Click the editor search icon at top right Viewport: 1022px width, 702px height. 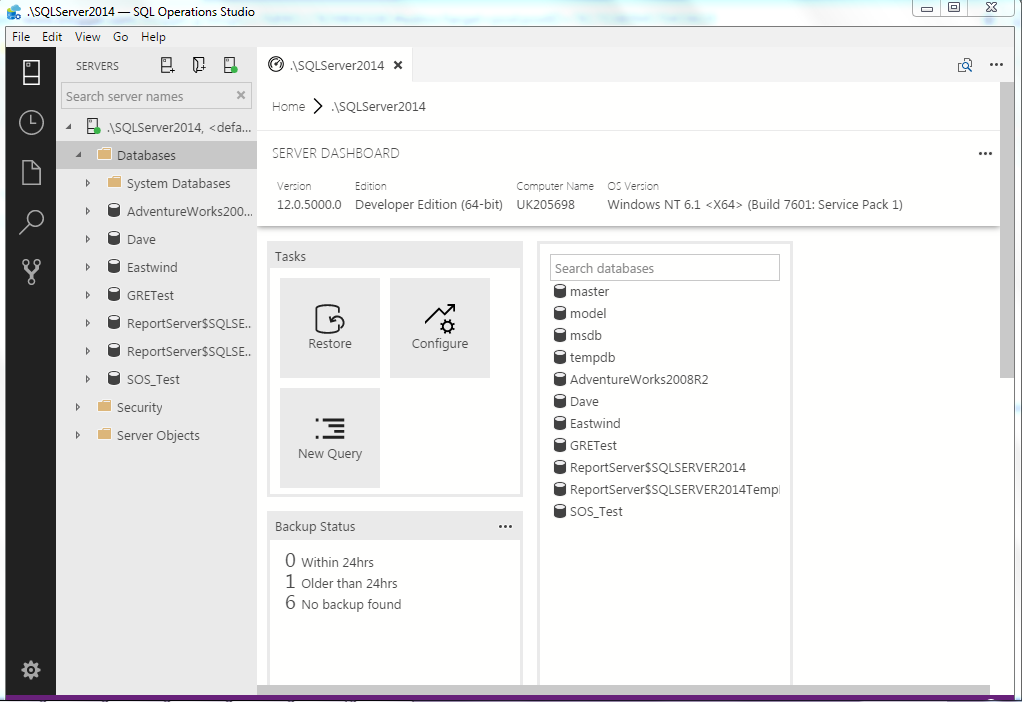point(965,65)
